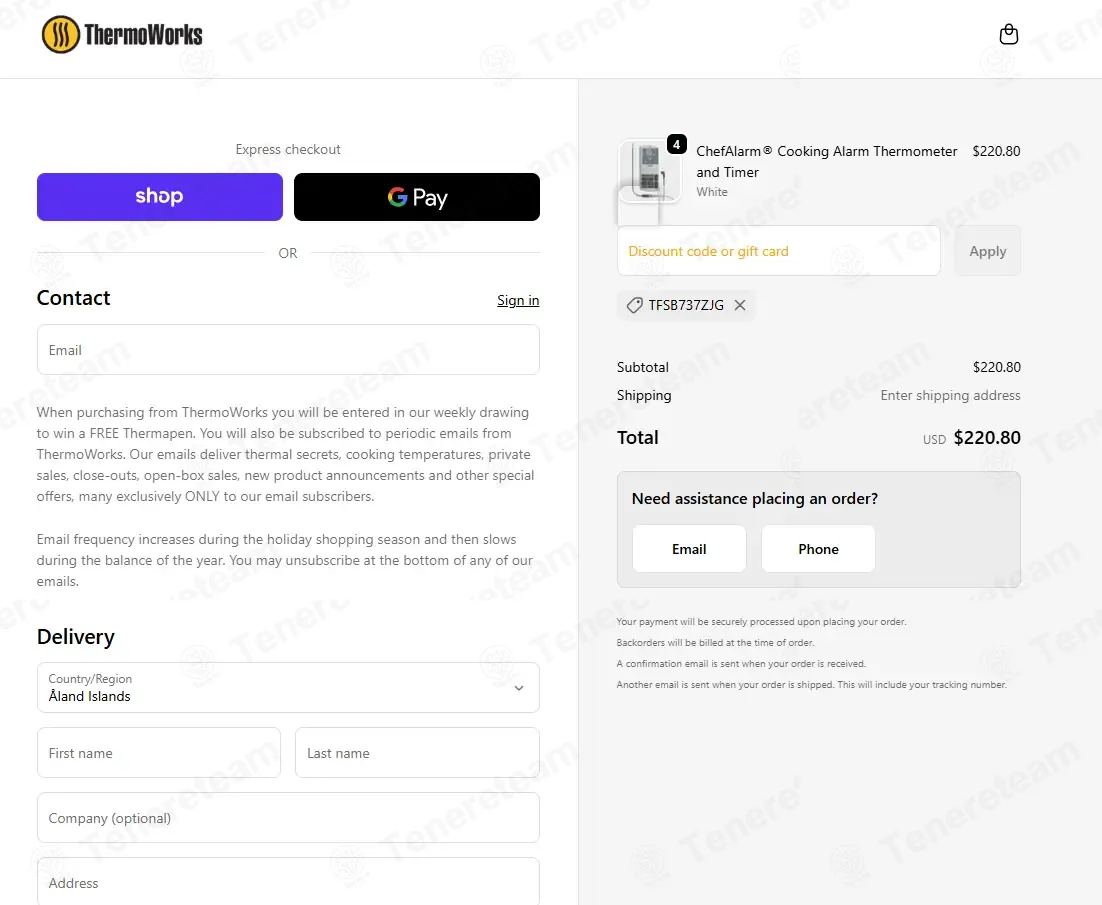Focus the Email contact field
1102x905 pixels.
click(288, 350)
